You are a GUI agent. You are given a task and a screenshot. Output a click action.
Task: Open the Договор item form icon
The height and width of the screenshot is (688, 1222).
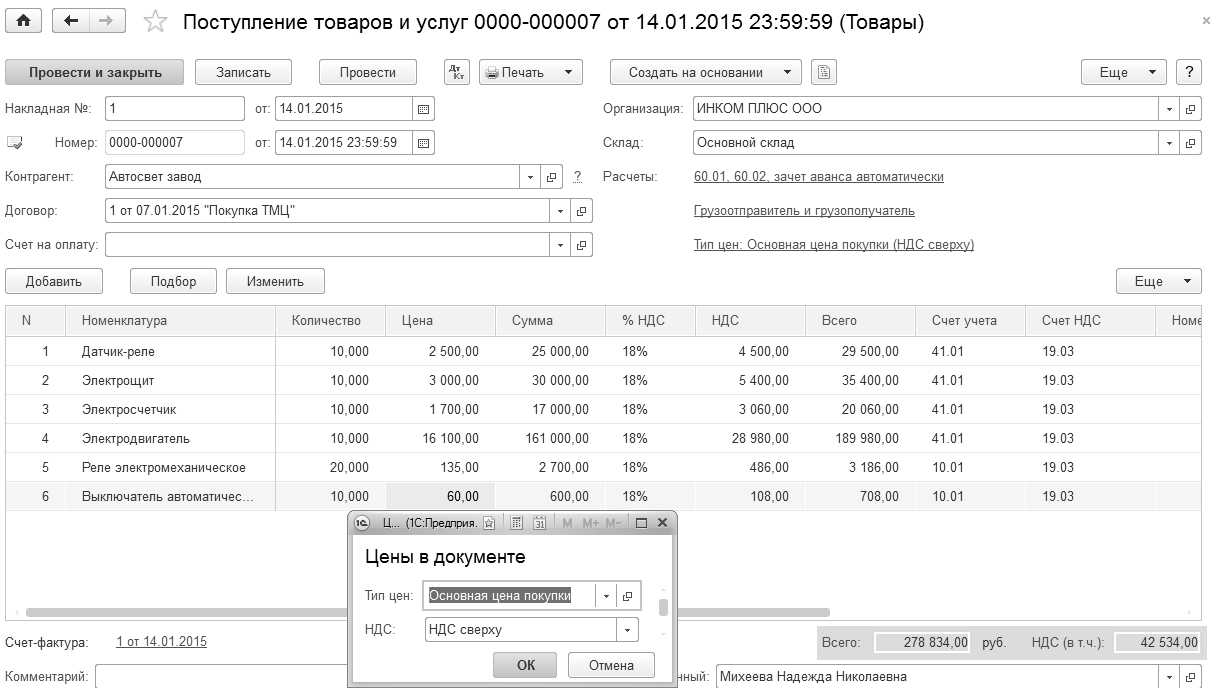click(582, 211)
